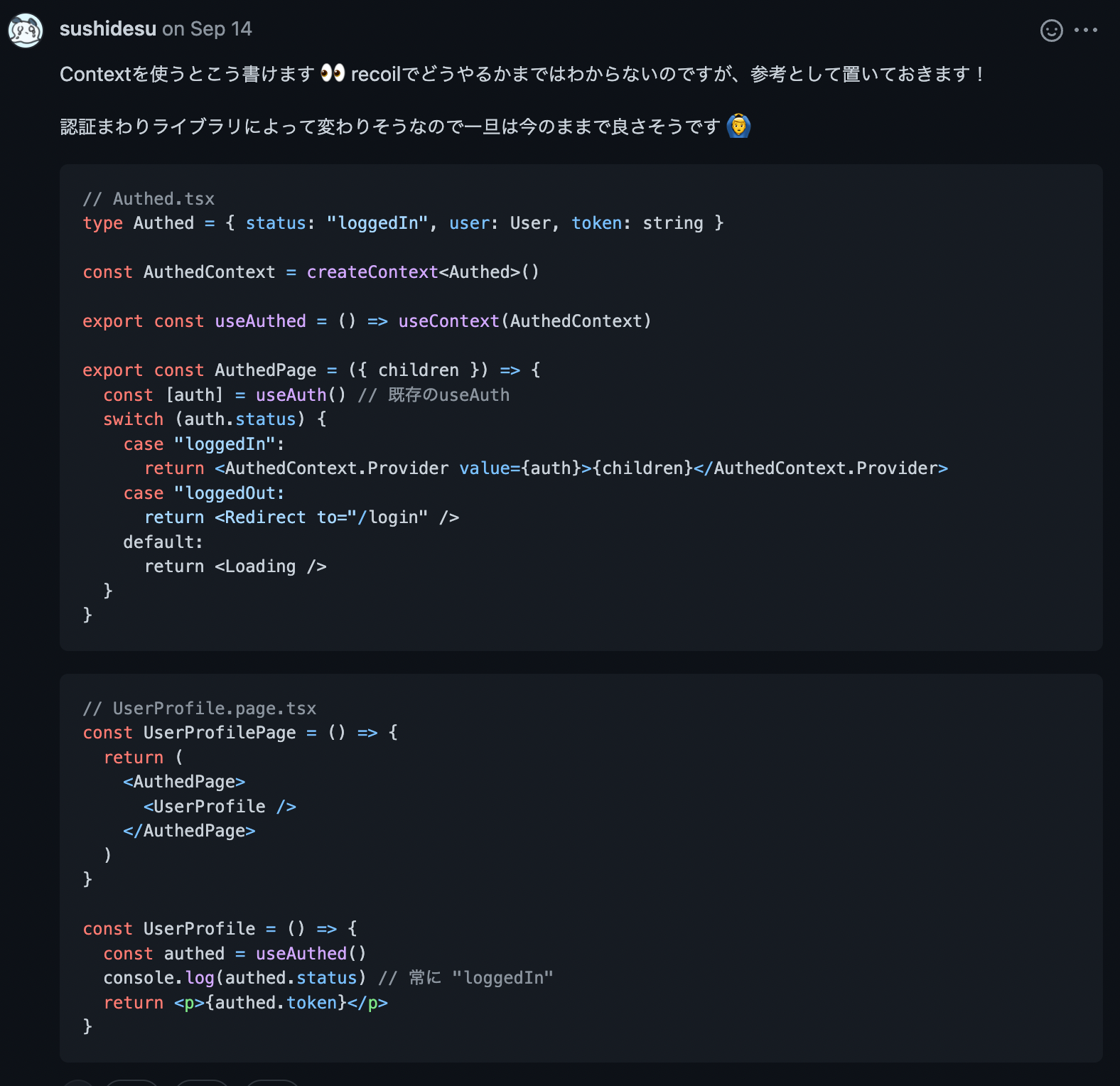Add an emoji reaction to comment
This screenshot has height=1086, width=1120.
[1051, 31]
